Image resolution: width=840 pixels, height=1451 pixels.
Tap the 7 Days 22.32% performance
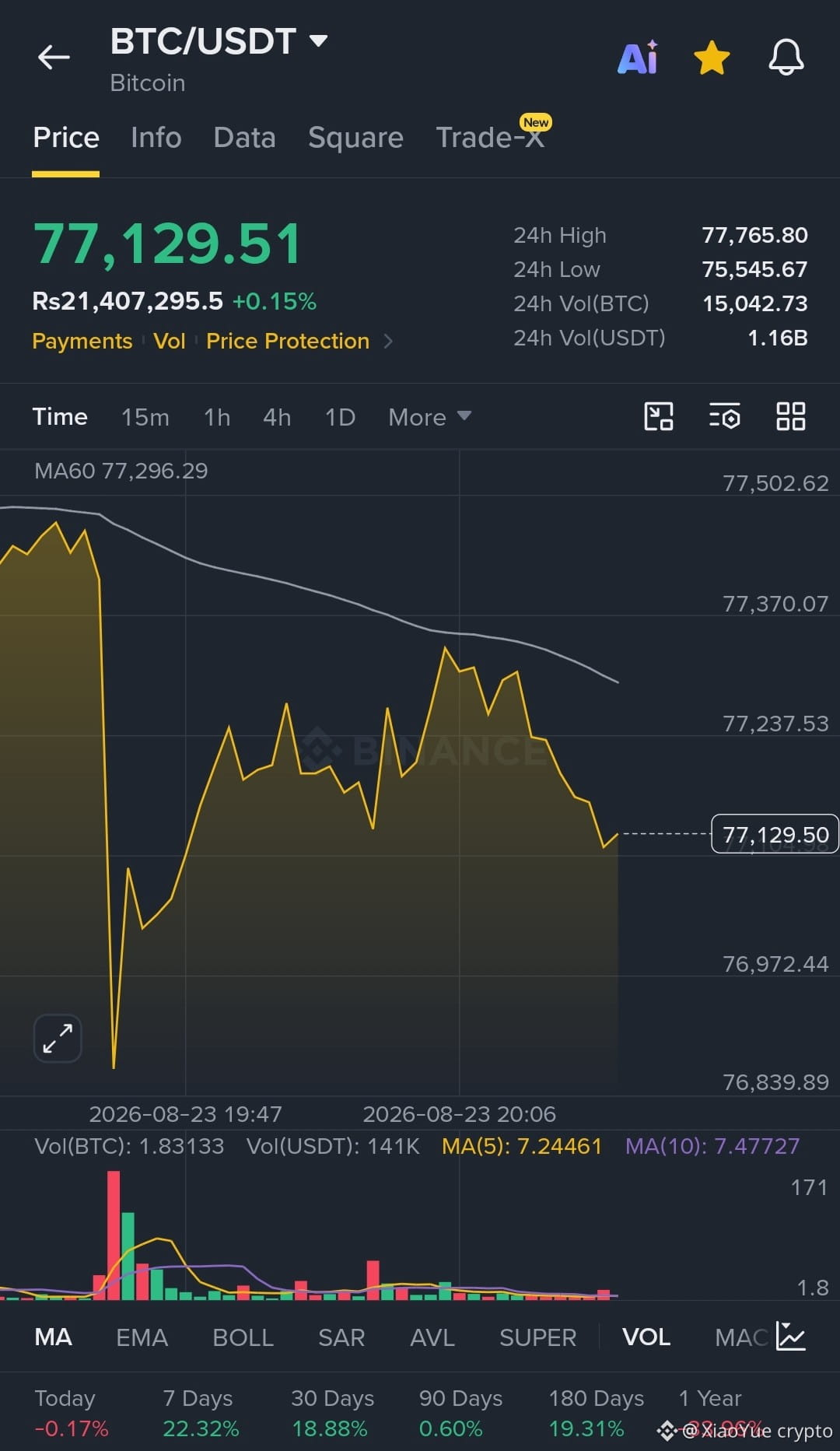click(201, 1414)
